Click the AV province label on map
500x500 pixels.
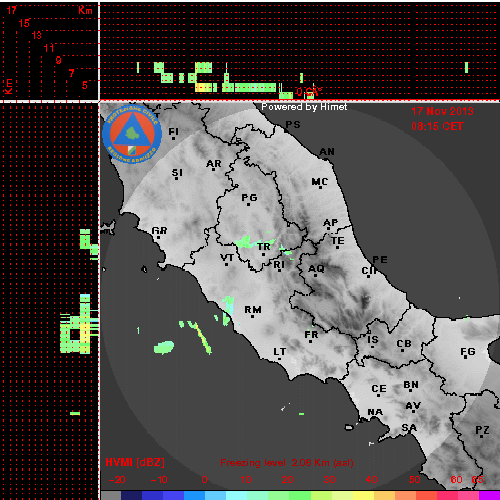pos(413,406)
